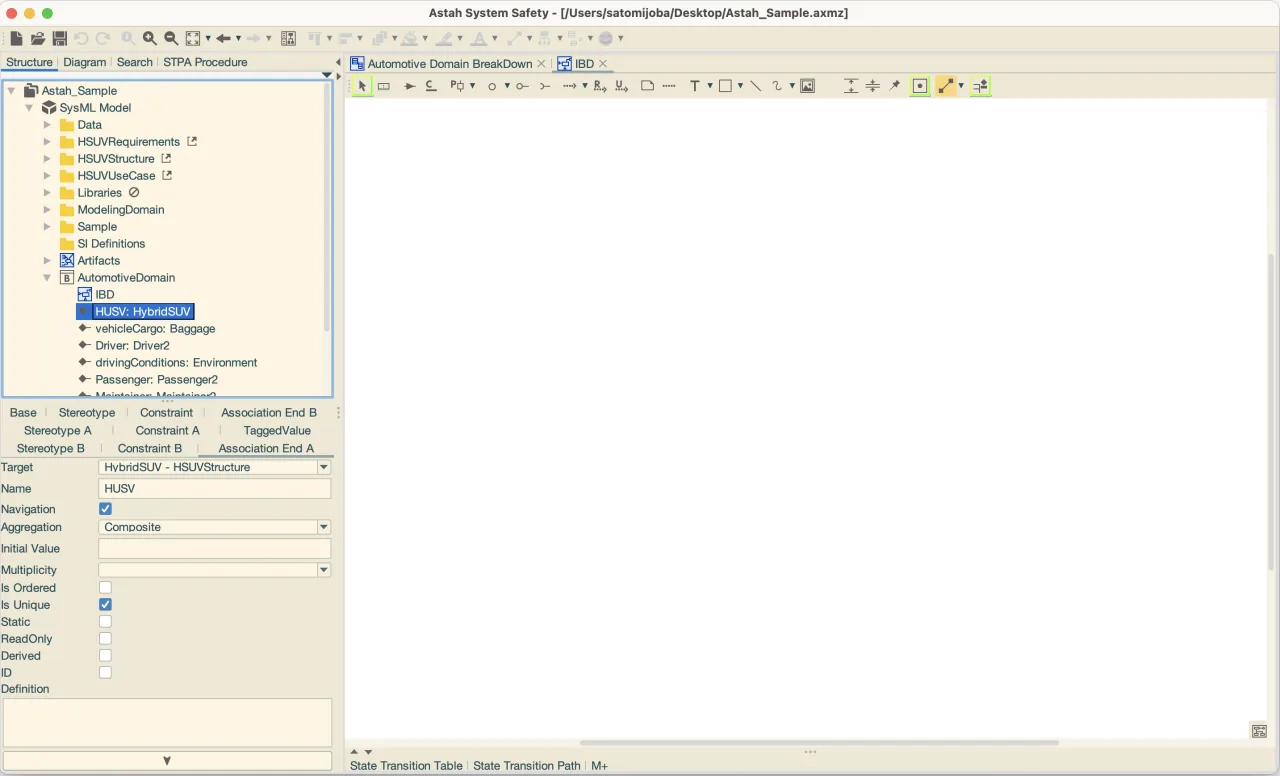Pick the provided interface lollipop tool

point(522,86)
